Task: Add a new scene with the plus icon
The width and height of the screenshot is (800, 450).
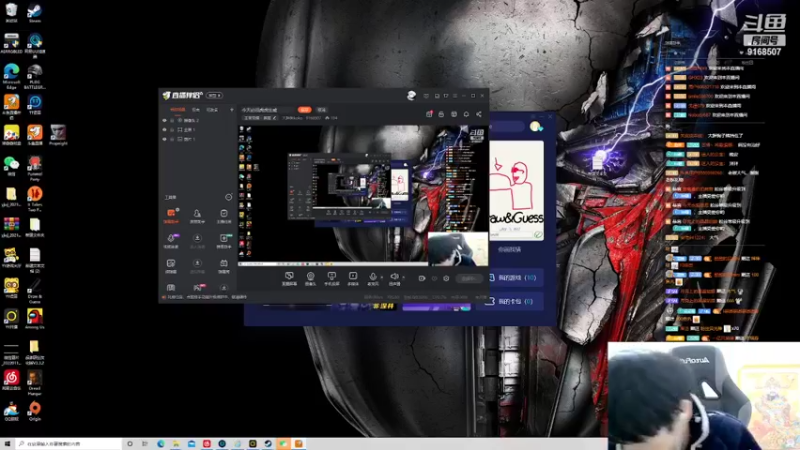Action: coord(232,110)
